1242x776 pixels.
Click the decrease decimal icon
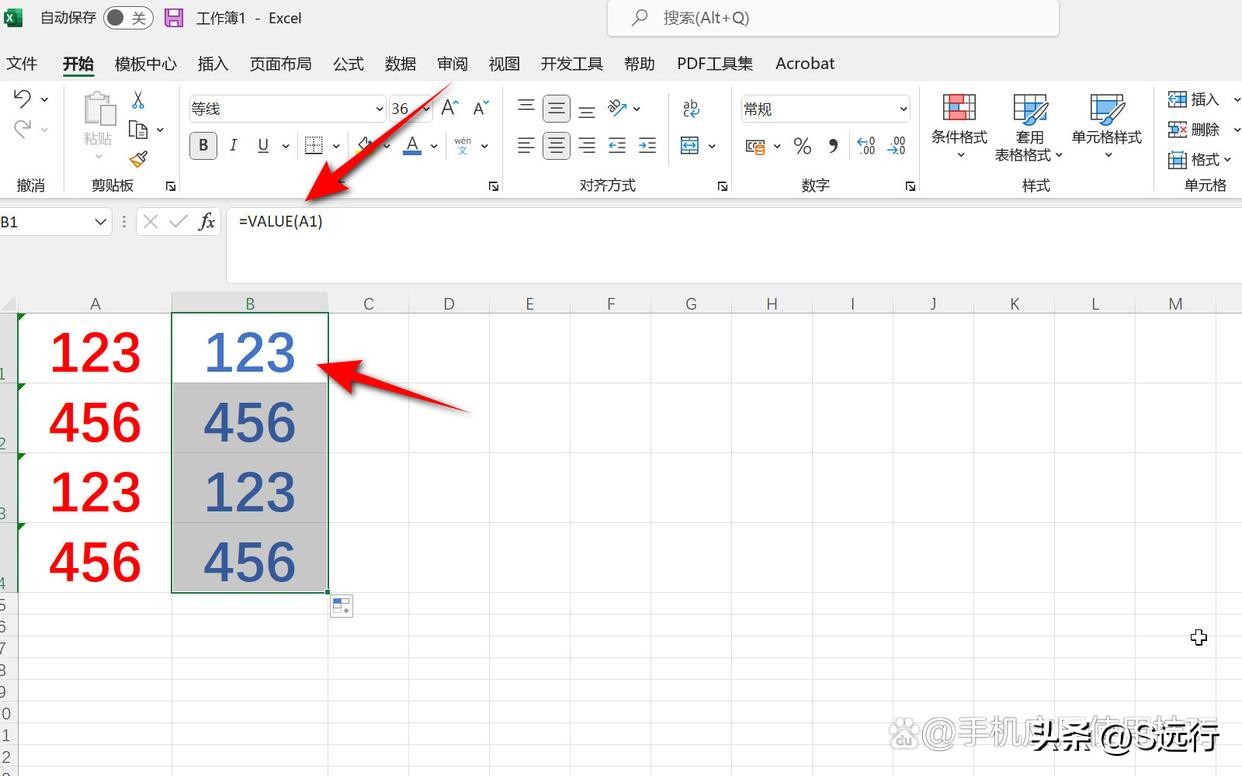897,146
